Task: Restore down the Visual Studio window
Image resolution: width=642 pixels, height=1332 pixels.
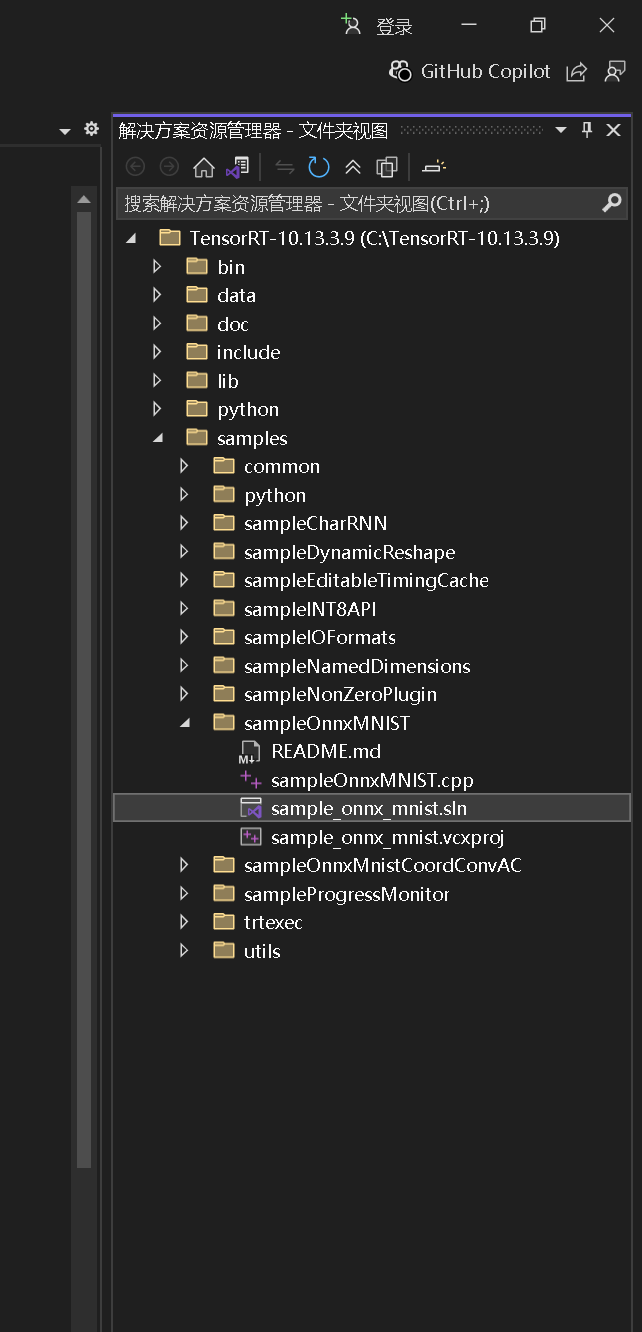Action: [x=538, y=26]
